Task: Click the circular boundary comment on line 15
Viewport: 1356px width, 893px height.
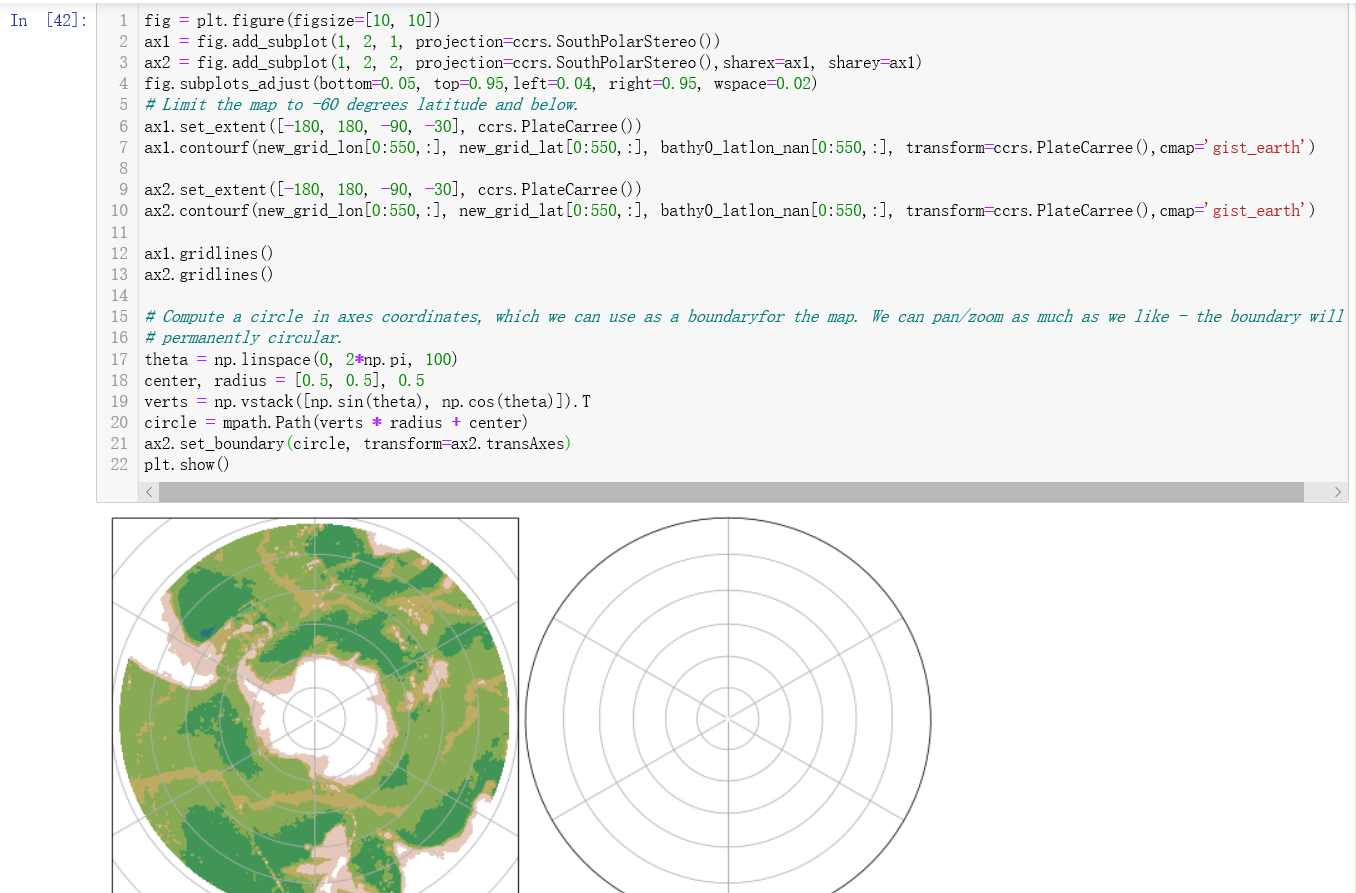Action: point(700,316)
